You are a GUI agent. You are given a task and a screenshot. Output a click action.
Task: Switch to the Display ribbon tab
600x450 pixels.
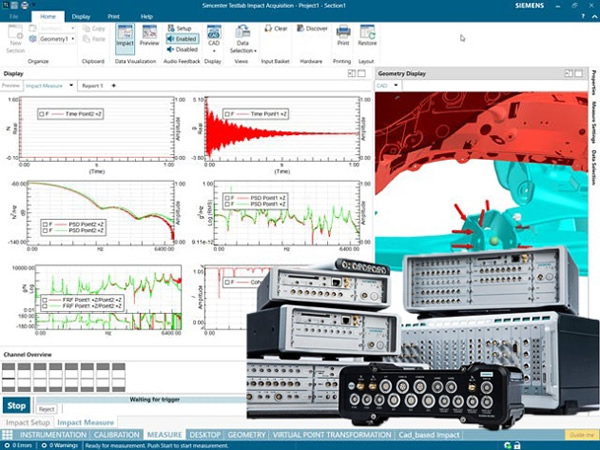point(80,17)
